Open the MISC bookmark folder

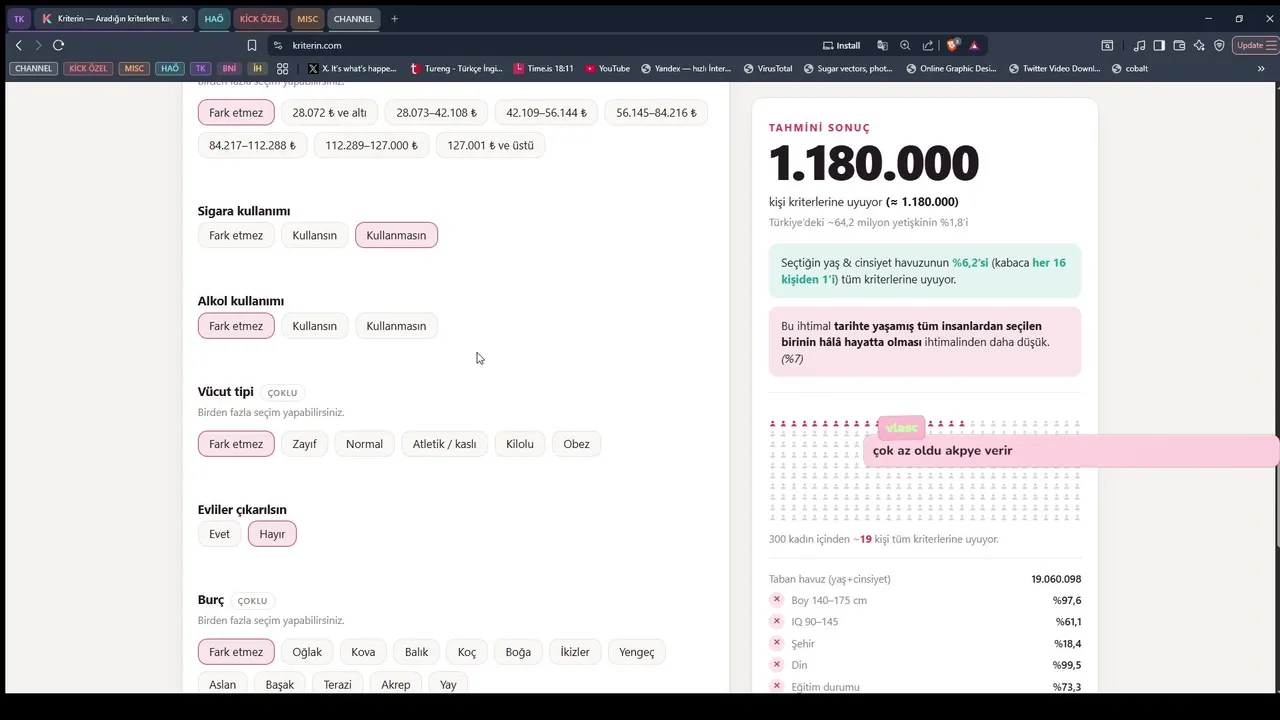[134, 69]
